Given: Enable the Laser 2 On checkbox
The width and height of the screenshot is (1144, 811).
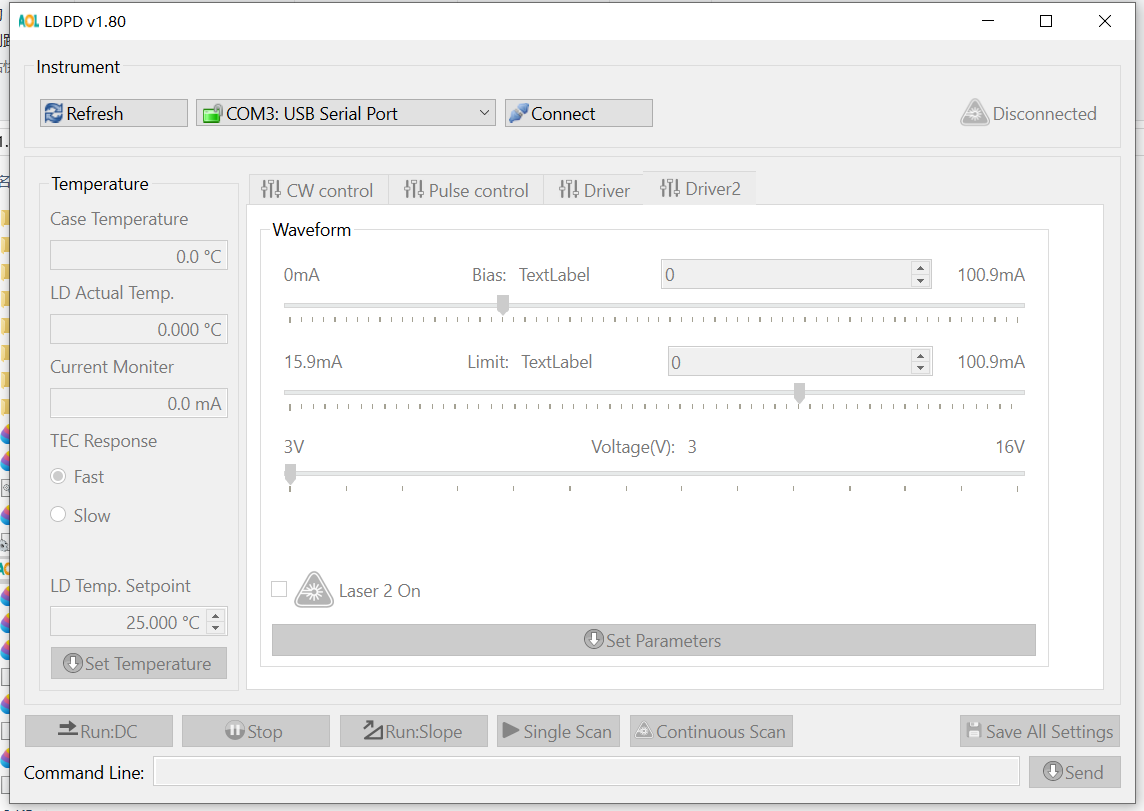Looking at the screenshot, I should 279,590.
